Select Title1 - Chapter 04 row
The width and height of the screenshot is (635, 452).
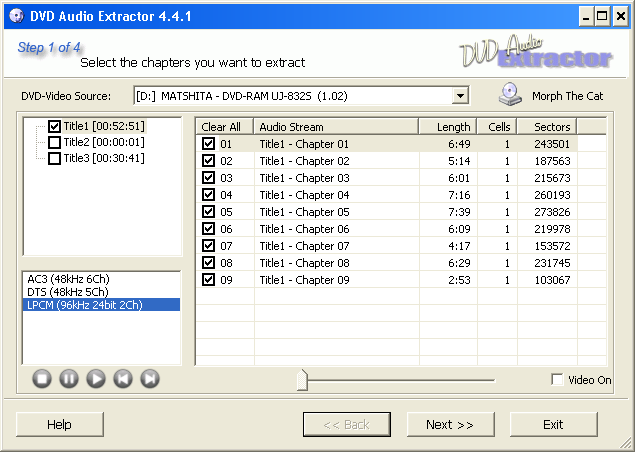(387, 195)
